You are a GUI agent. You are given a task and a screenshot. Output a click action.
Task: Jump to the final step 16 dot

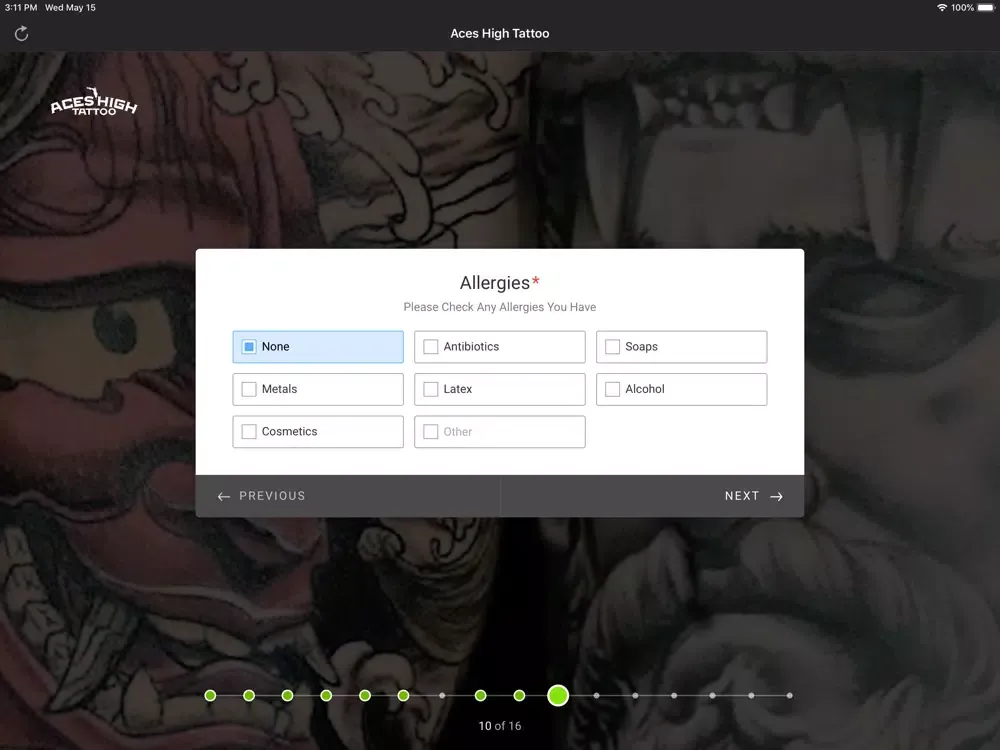click(790, 696)
